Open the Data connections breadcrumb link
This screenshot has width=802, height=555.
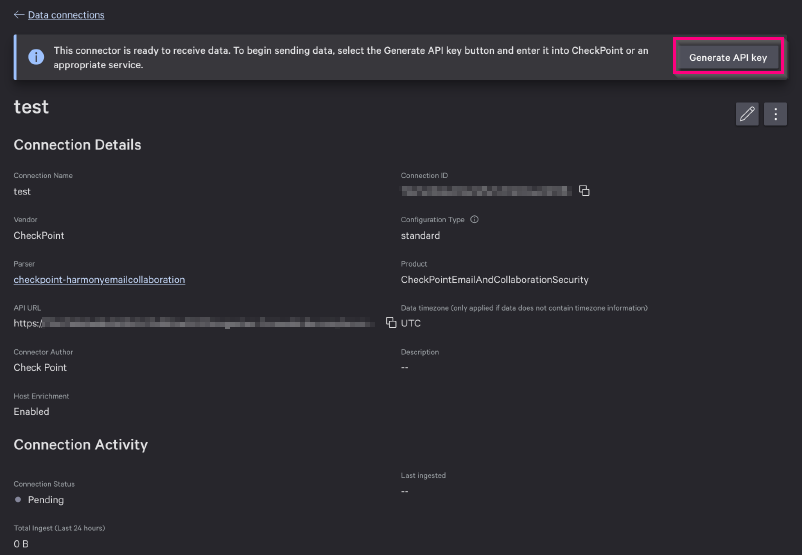[66, 15]
